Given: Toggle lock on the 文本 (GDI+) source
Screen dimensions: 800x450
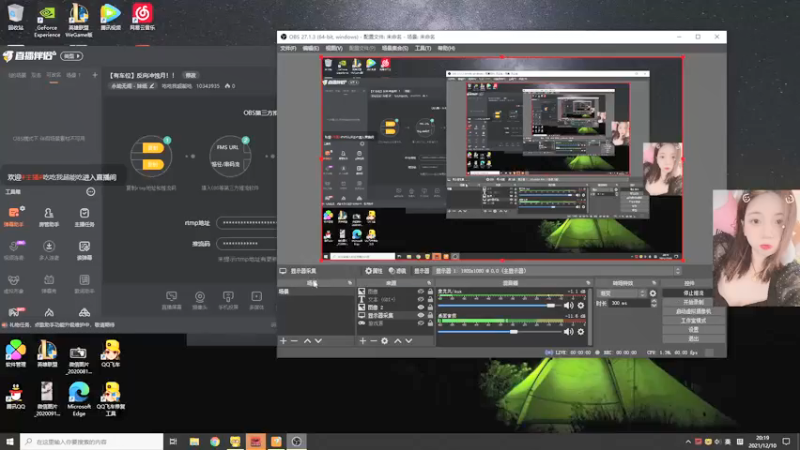Looking at the screenshot, I should point(430,299).
